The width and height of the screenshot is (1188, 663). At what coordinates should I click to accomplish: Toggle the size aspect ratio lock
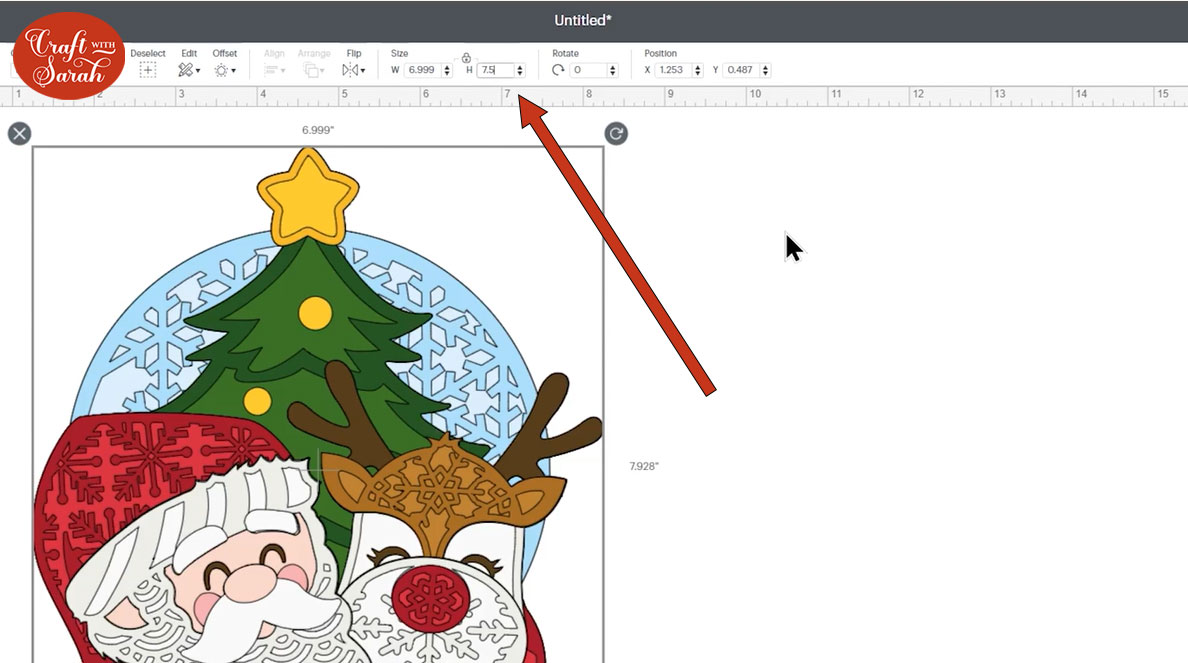(x=466, y=58)
